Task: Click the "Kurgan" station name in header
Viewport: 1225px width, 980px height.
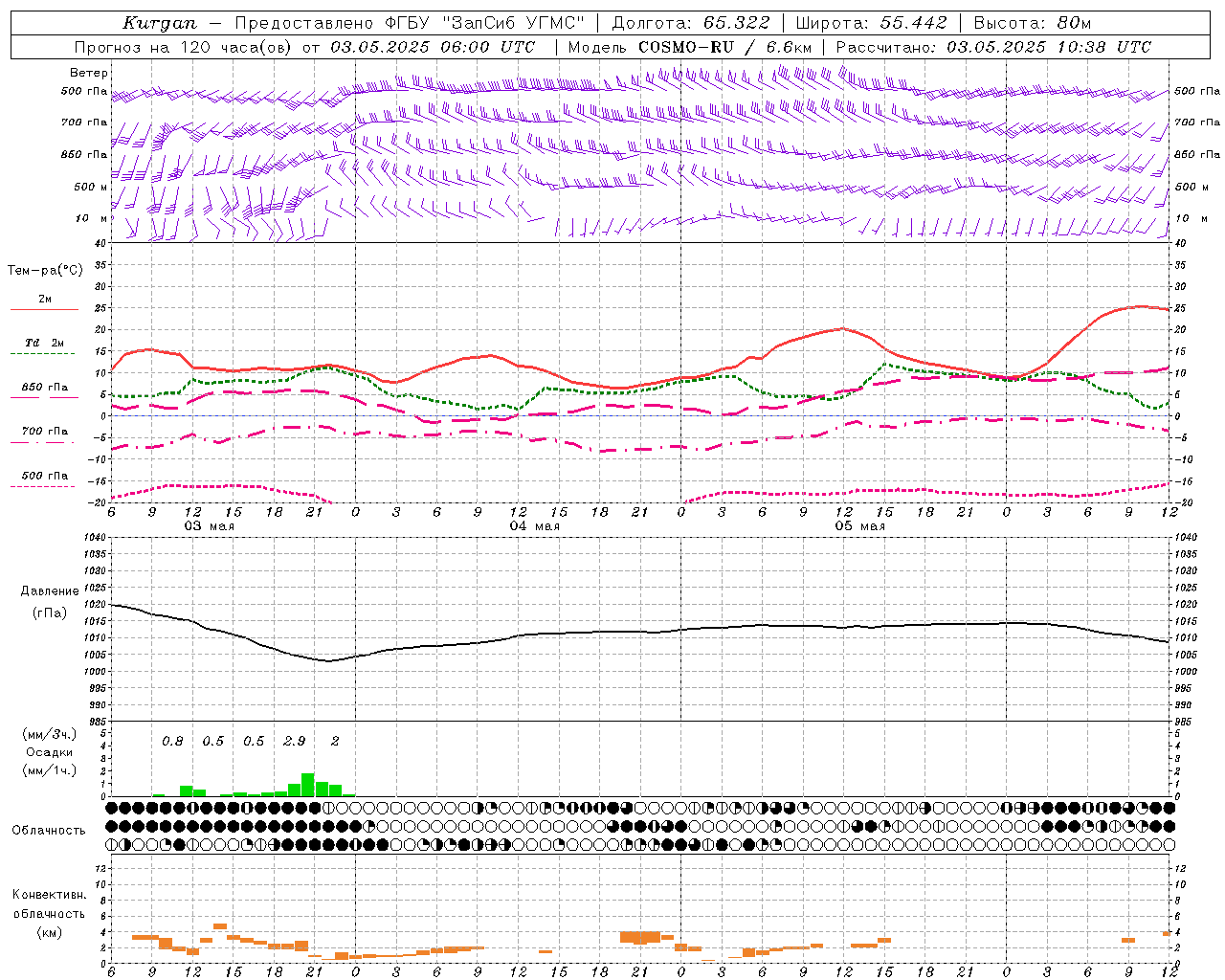Action: 161,23
